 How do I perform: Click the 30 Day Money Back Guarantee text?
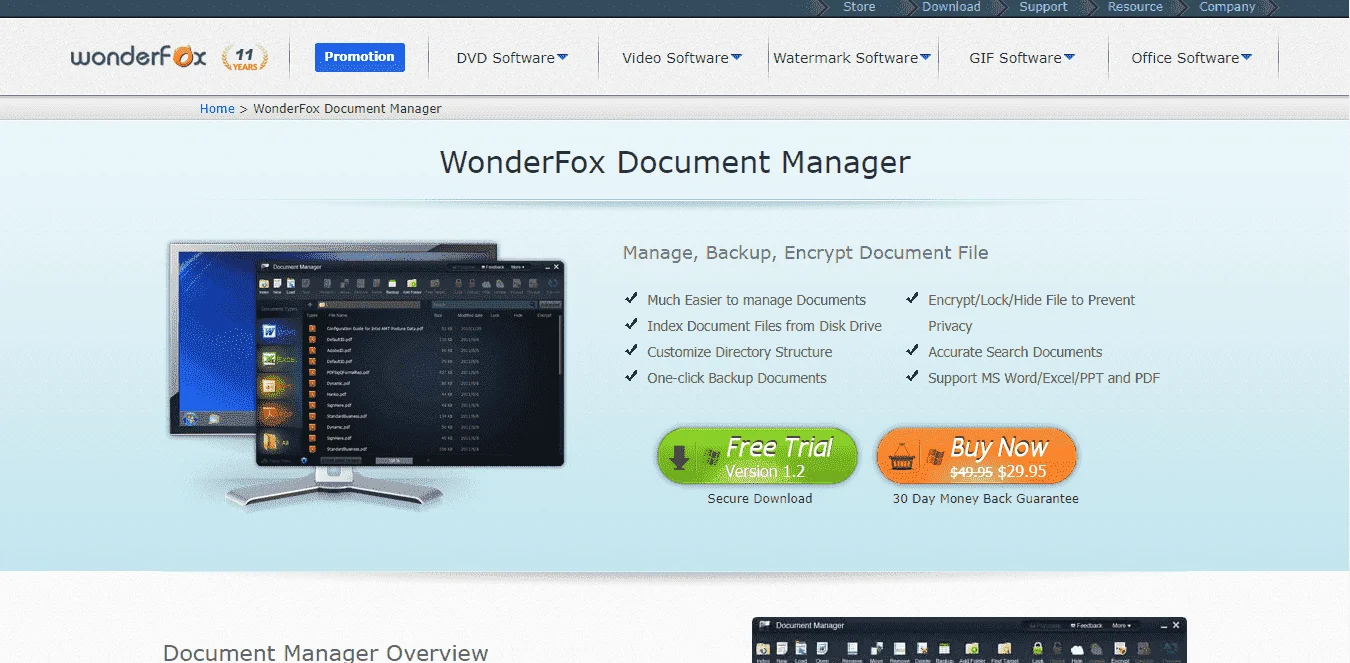985,498
